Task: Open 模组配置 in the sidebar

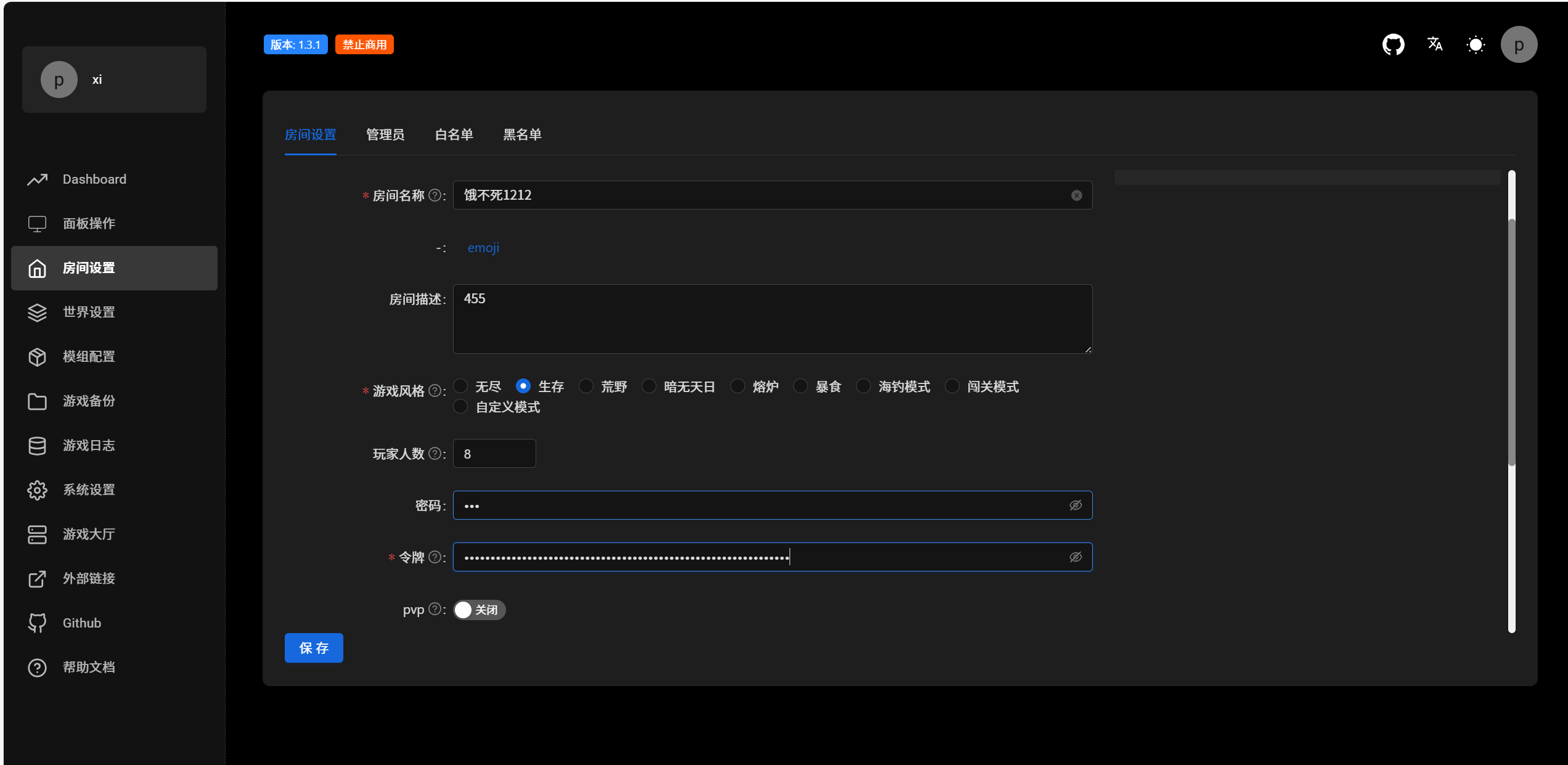Action: click(x=89, y=357)
